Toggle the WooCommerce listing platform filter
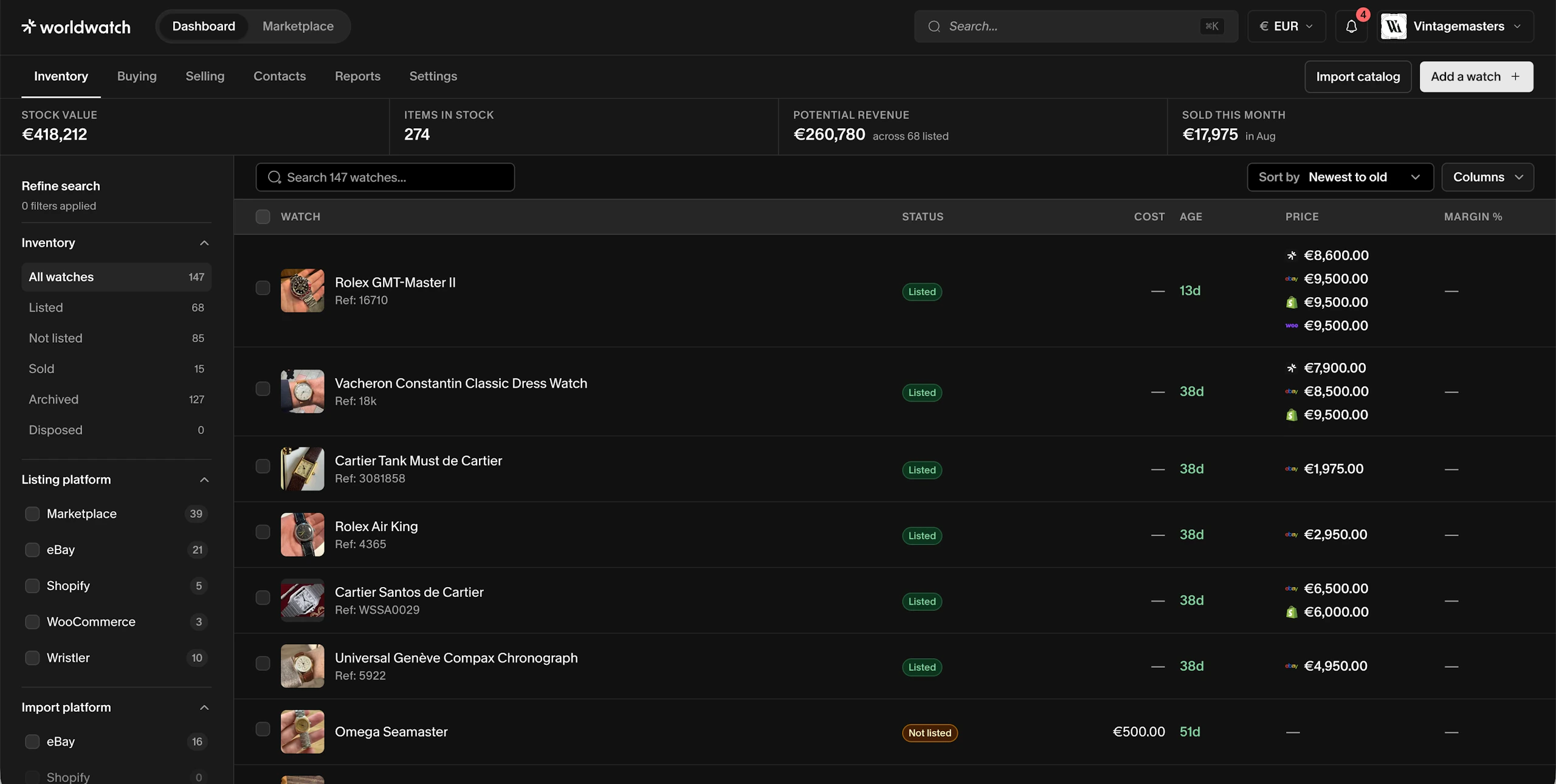 pos(32,622)
